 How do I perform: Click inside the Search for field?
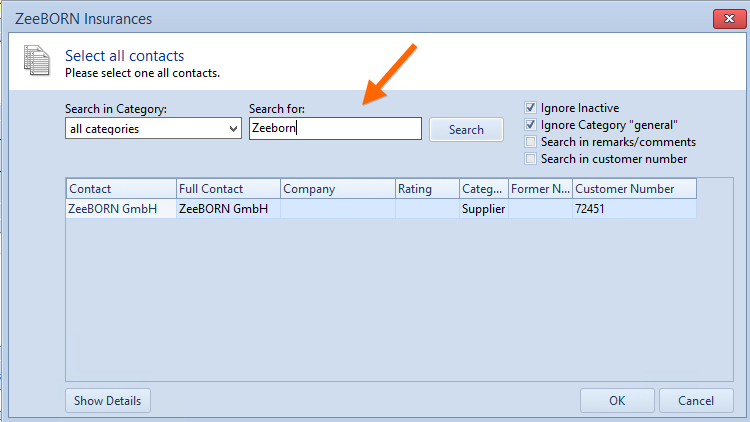coord(335,128)
